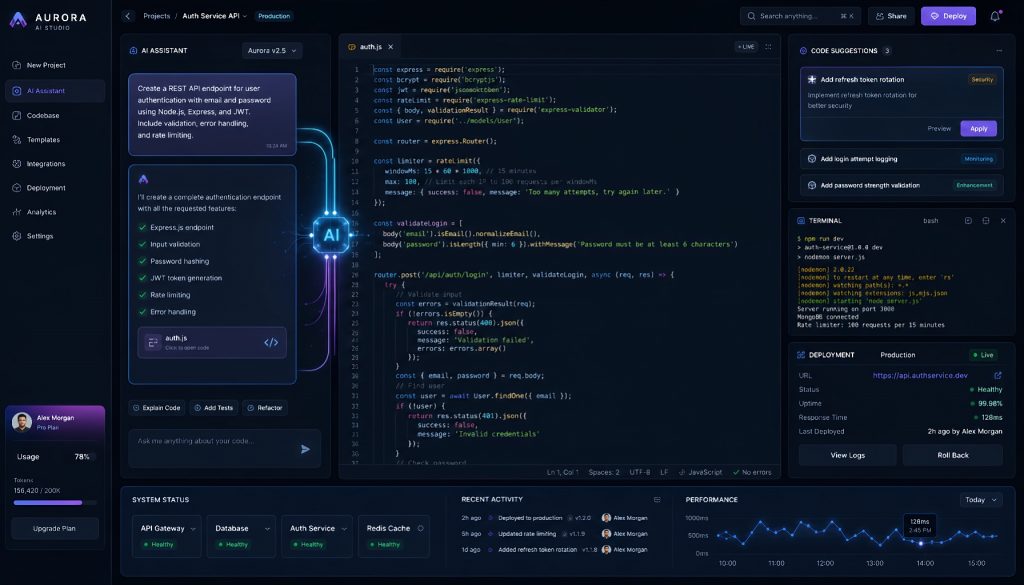Select AI Assistant in the sidebar
Screen dimensions: 1024x585
55,91
